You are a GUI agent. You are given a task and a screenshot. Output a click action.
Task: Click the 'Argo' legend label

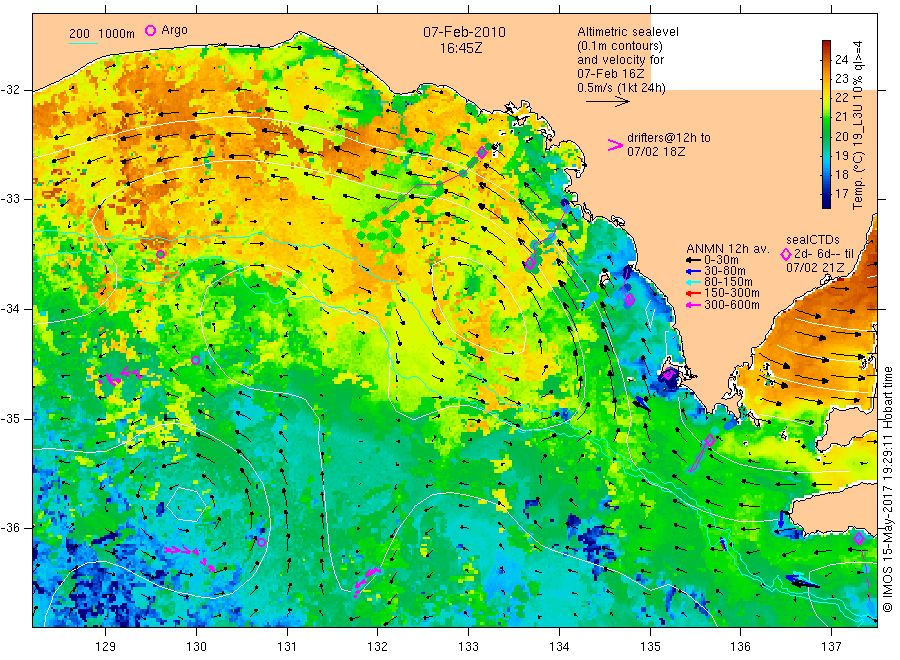(174, 30)
